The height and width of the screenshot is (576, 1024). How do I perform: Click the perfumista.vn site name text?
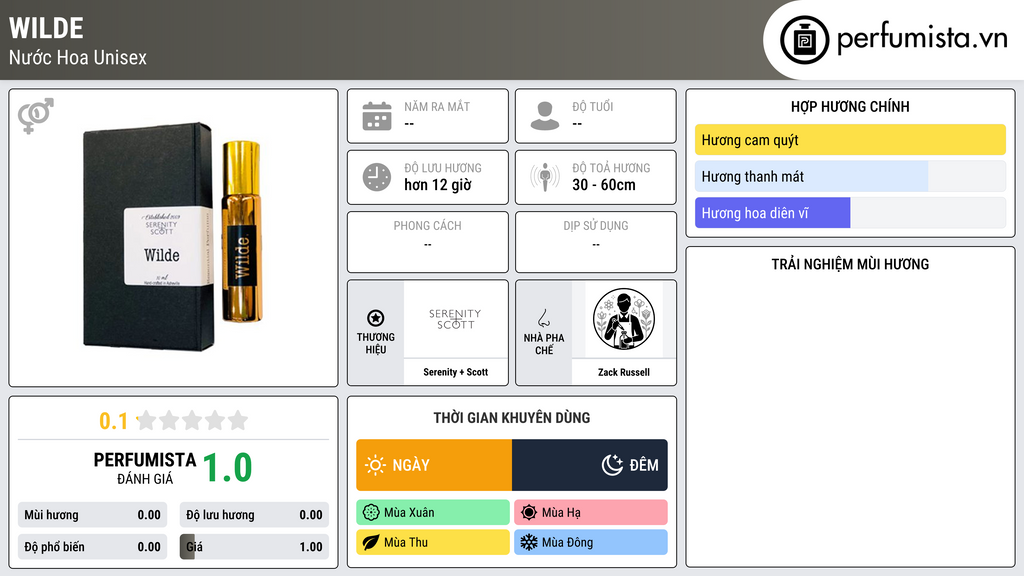(922, 39)
